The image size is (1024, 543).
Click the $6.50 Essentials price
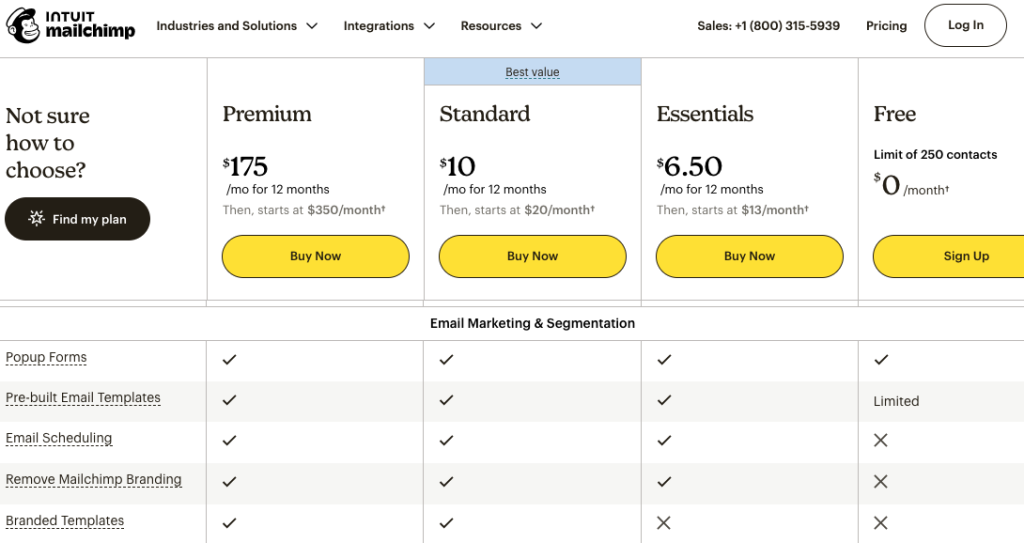click(689, 167)
